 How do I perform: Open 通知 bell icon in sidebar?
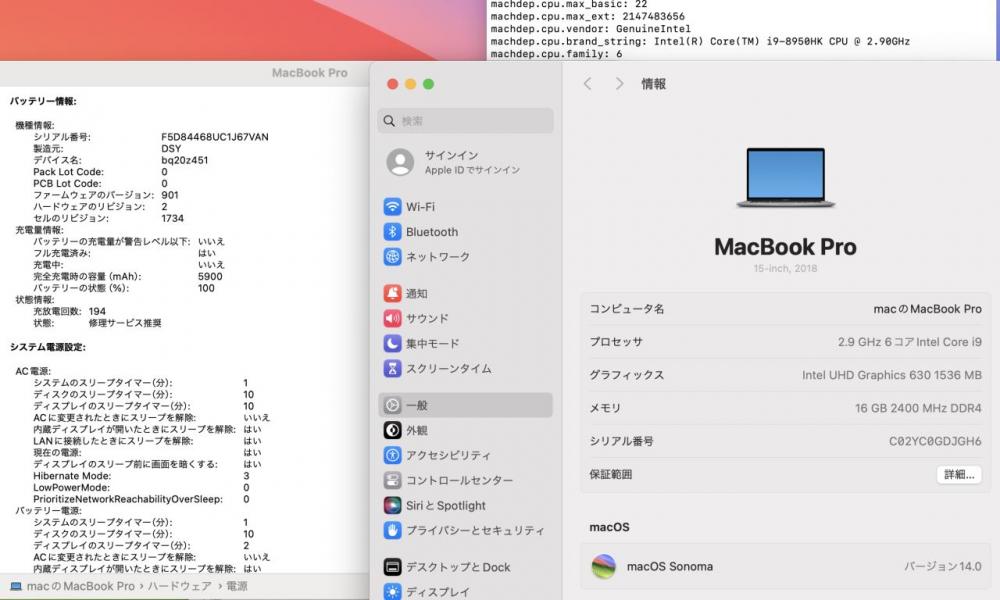click(x=392, y=293)
